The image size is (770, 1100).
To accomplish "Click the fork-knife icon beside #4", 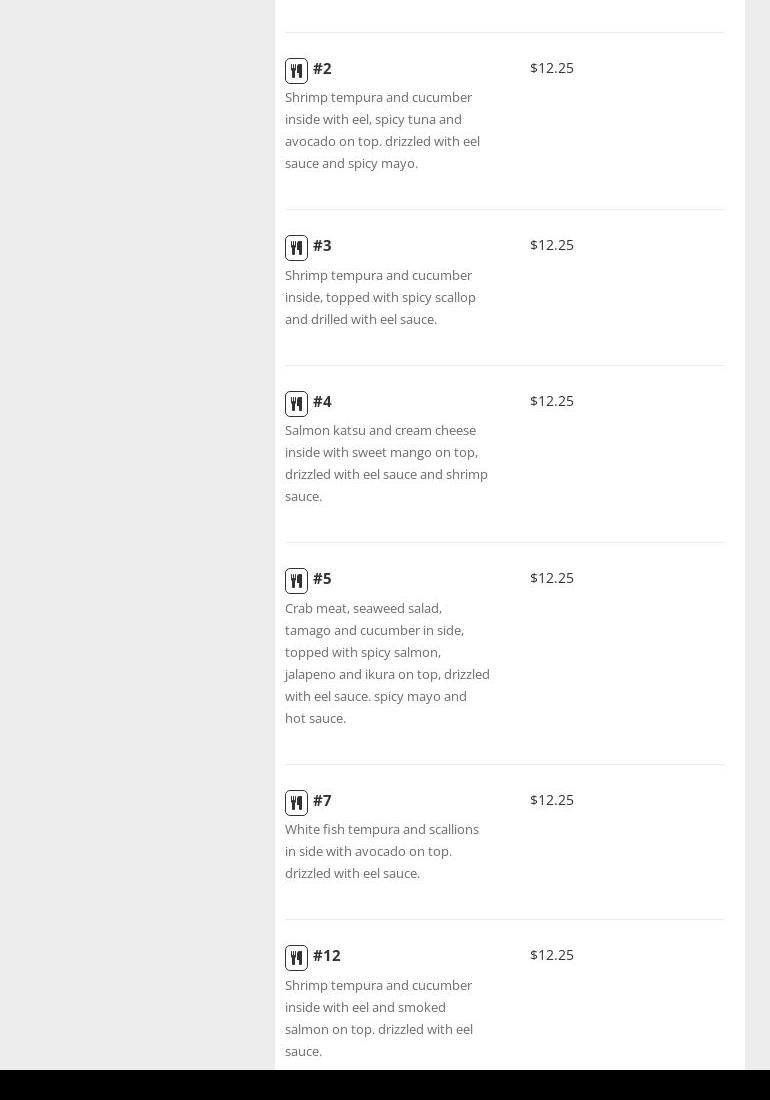I will [296, 404].
